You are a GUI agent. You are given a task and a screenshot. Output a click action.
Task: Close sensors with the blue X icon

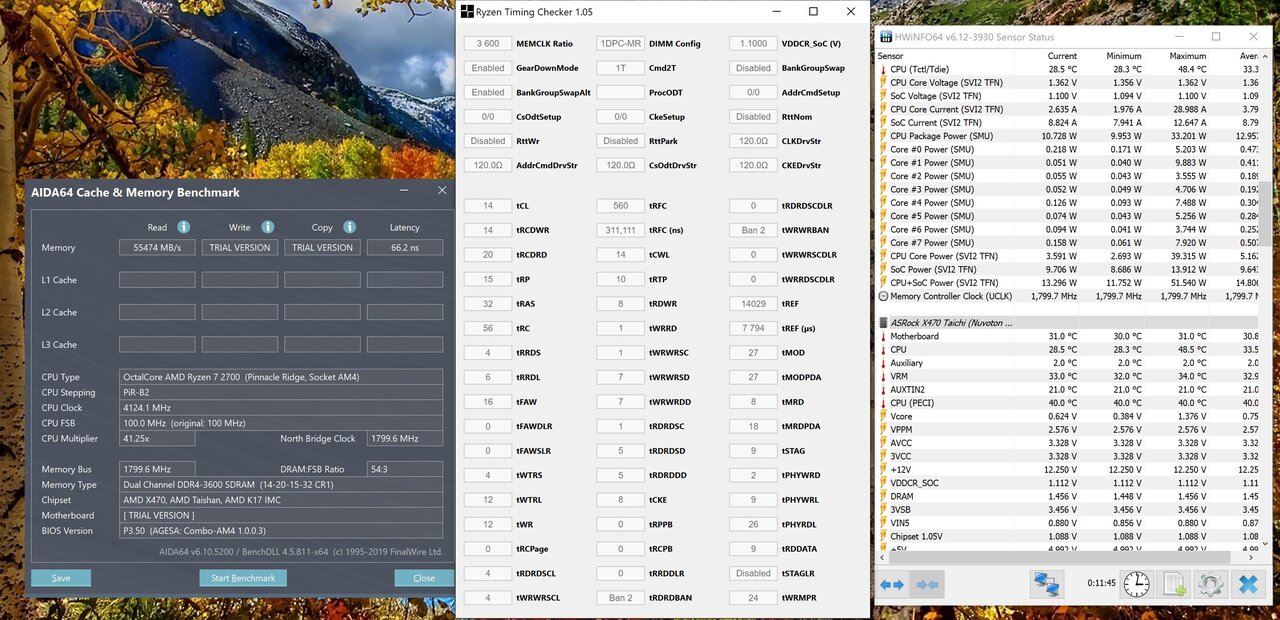1248,583
